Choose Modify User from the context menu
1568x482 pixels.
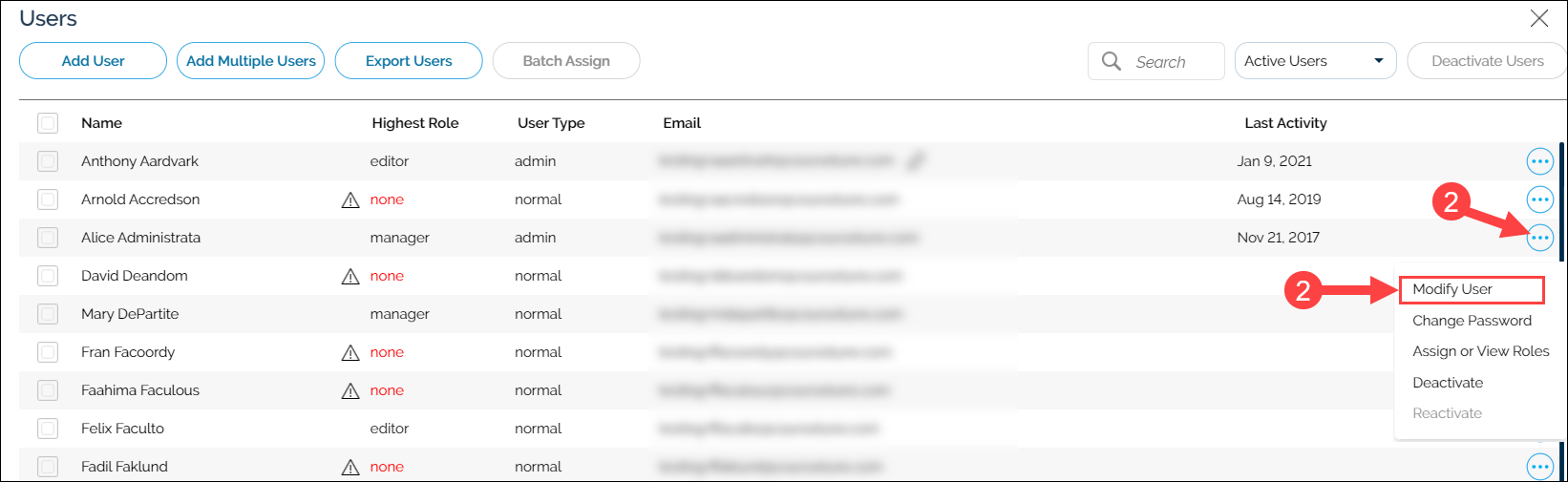pyautogui.click(x=1470, y=289)
